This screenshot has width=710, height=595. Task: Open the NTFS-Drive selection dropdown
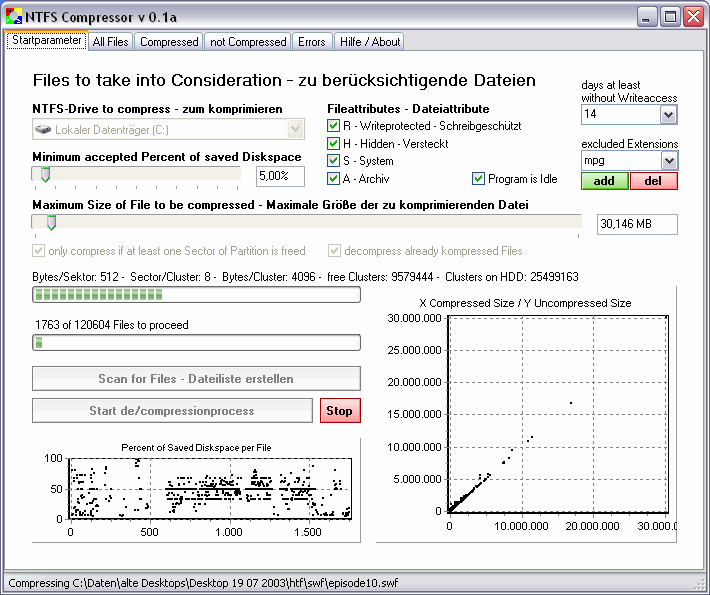point(295,129)
